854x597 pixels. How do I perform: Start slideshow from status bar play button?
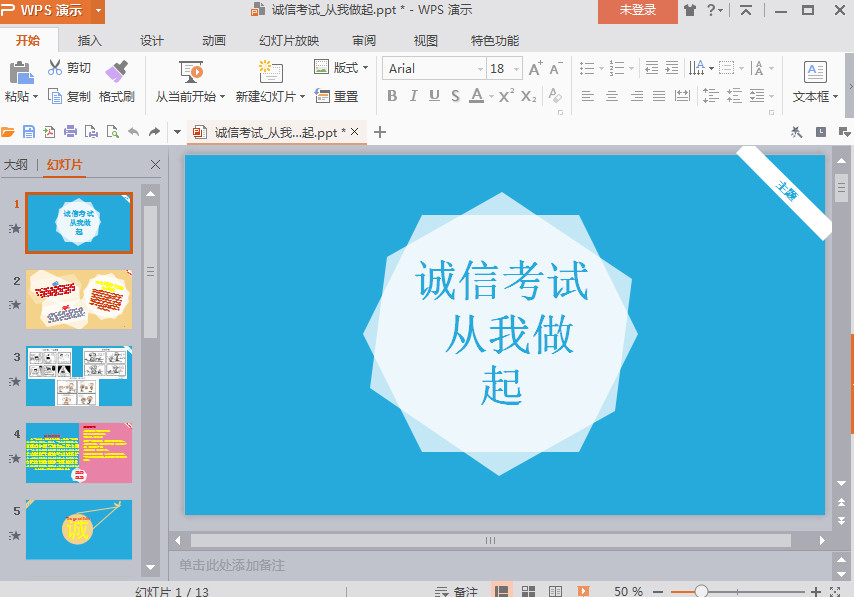[x=583, y=591]
